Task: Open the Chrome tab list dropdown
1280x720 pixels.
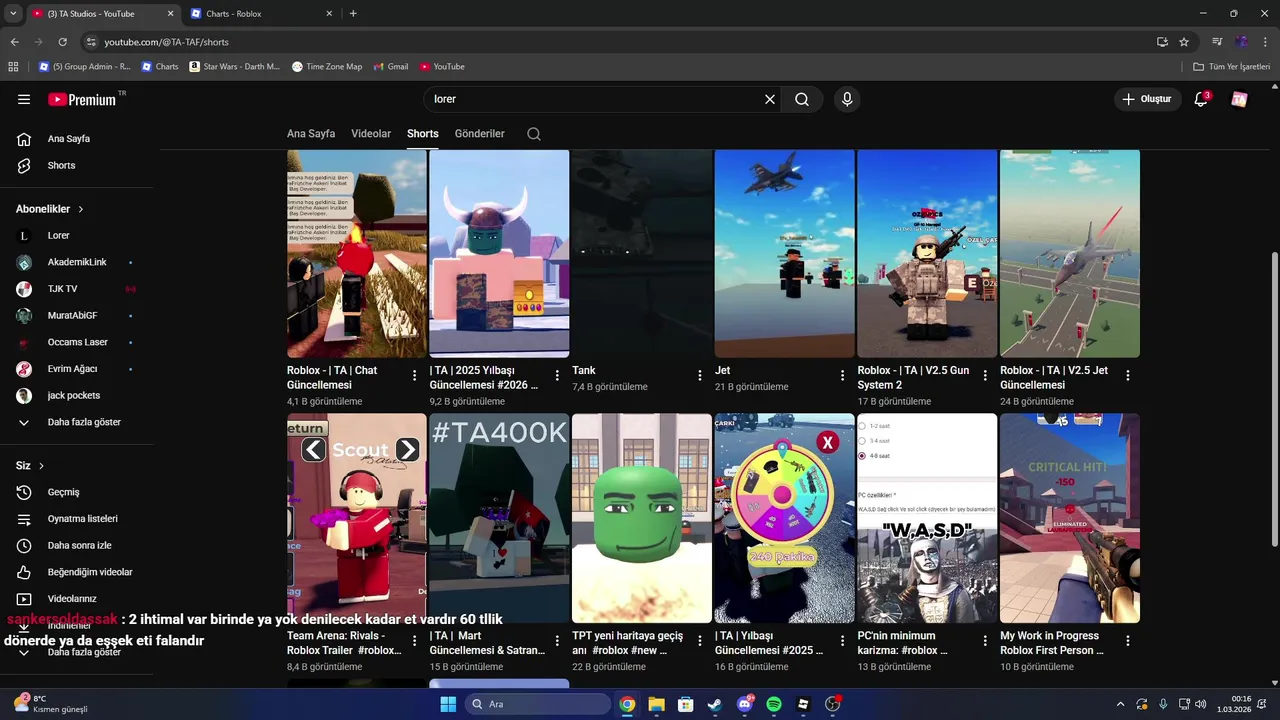Action: [13, 13]
